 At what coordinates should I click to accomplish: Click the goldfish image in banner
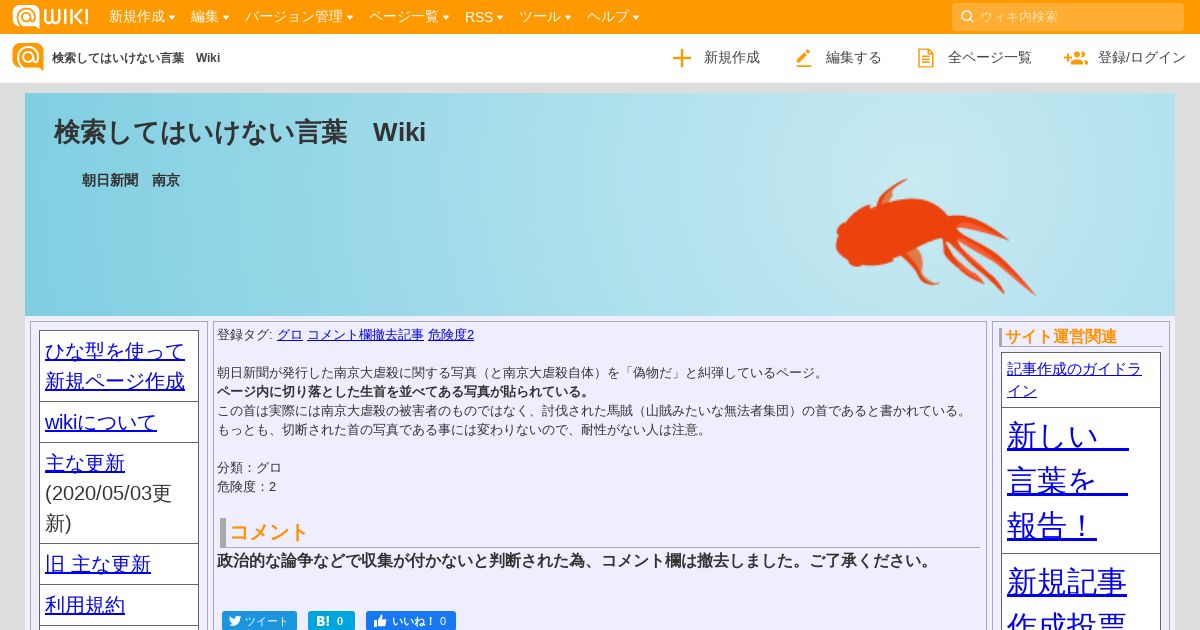(936, 237)
